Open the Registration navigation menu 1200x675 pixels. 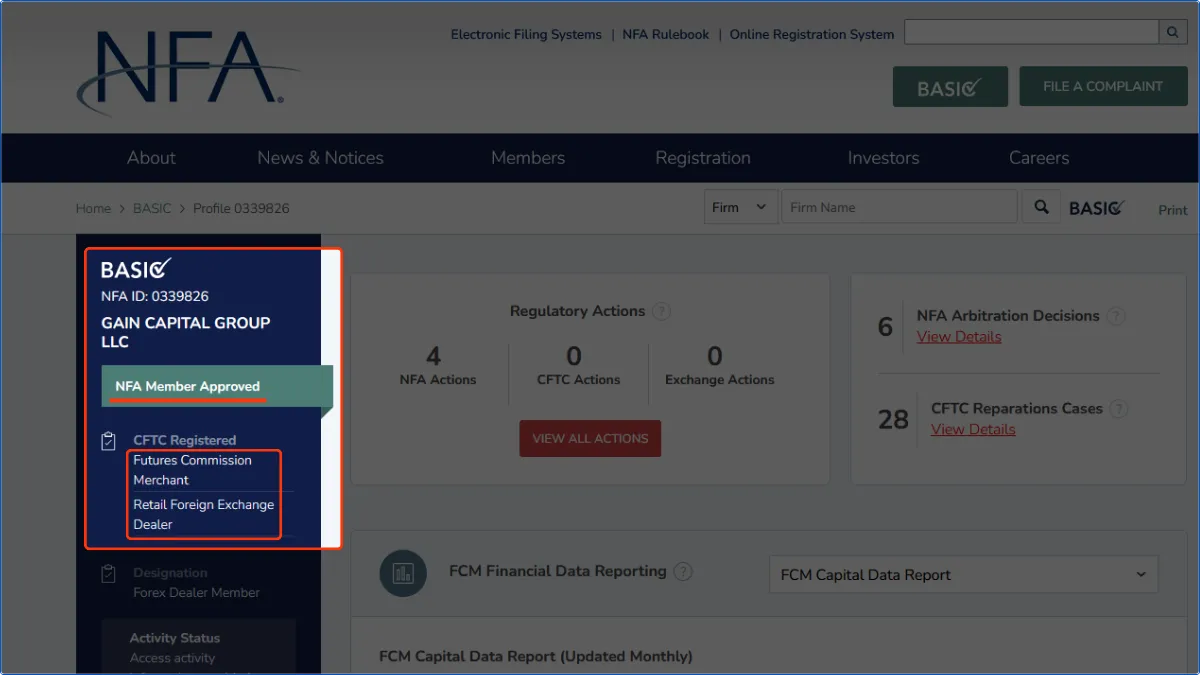(702, 158)
